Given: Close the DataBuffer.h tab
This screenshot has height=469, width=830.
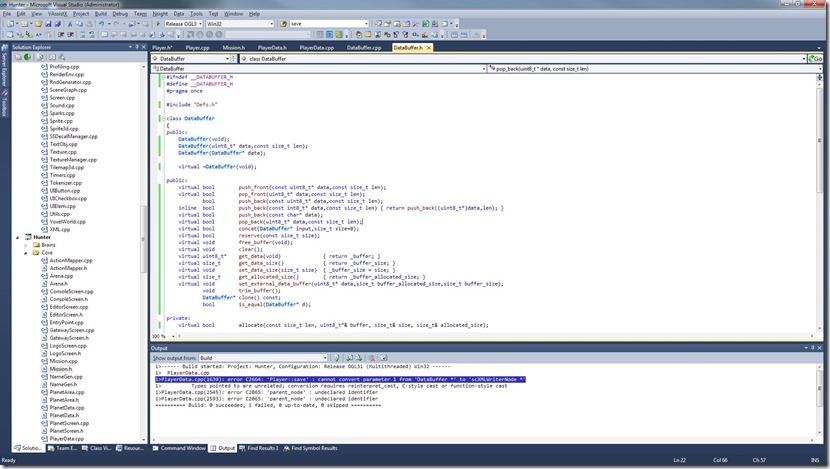Looking at the screenshot, I should pyautogui.click(x=429, y=48).
